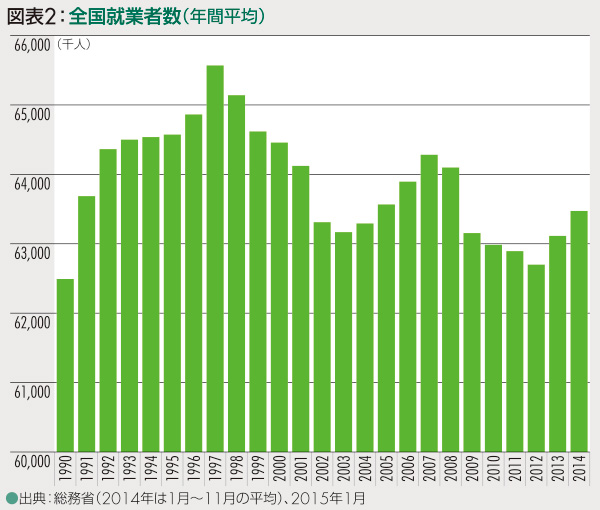
Task: Select the 2005 bar
Action: [x=386, y=328]
